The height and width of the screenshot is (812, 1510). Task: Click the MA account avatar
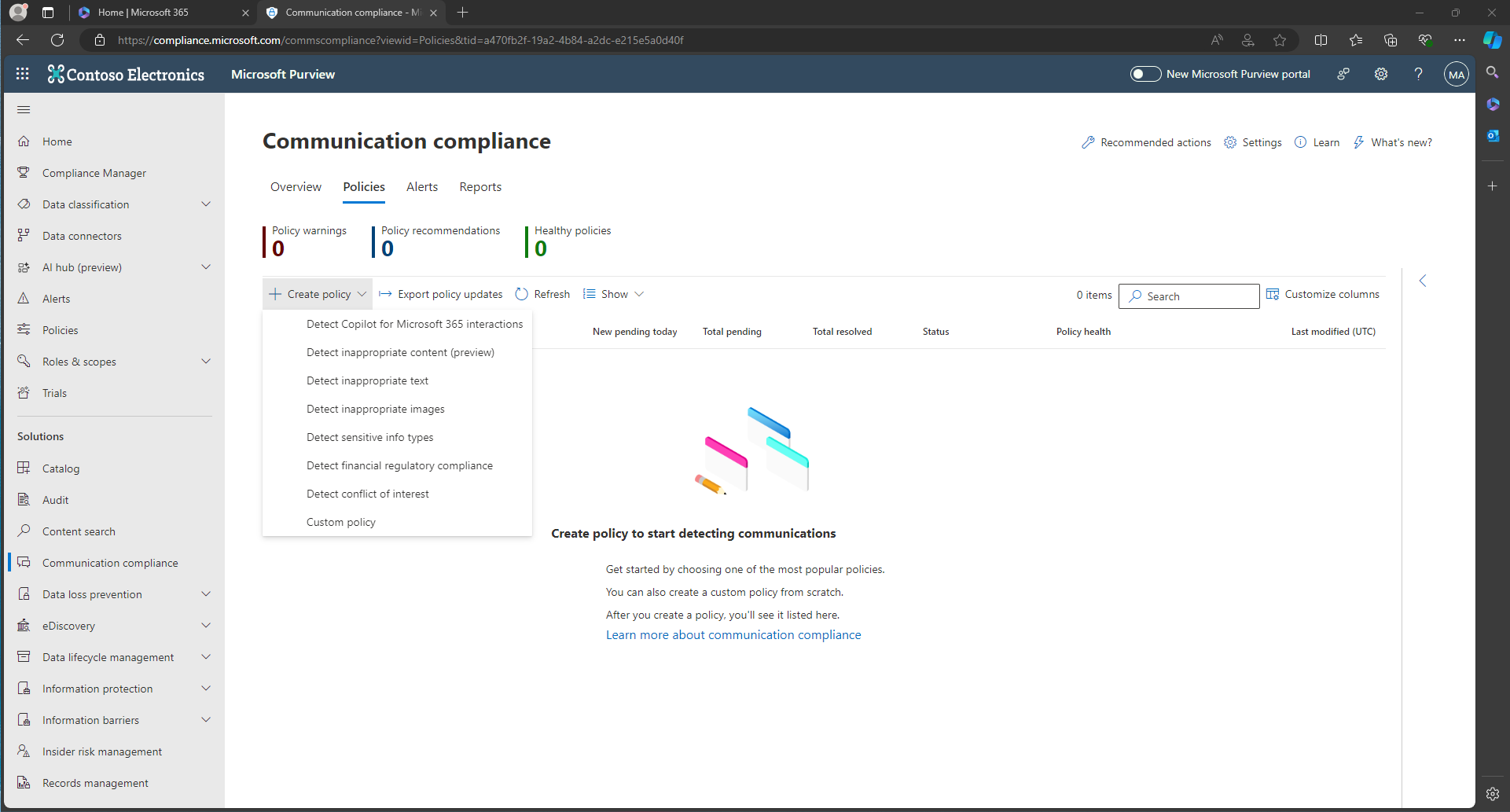coord(1457,75)
